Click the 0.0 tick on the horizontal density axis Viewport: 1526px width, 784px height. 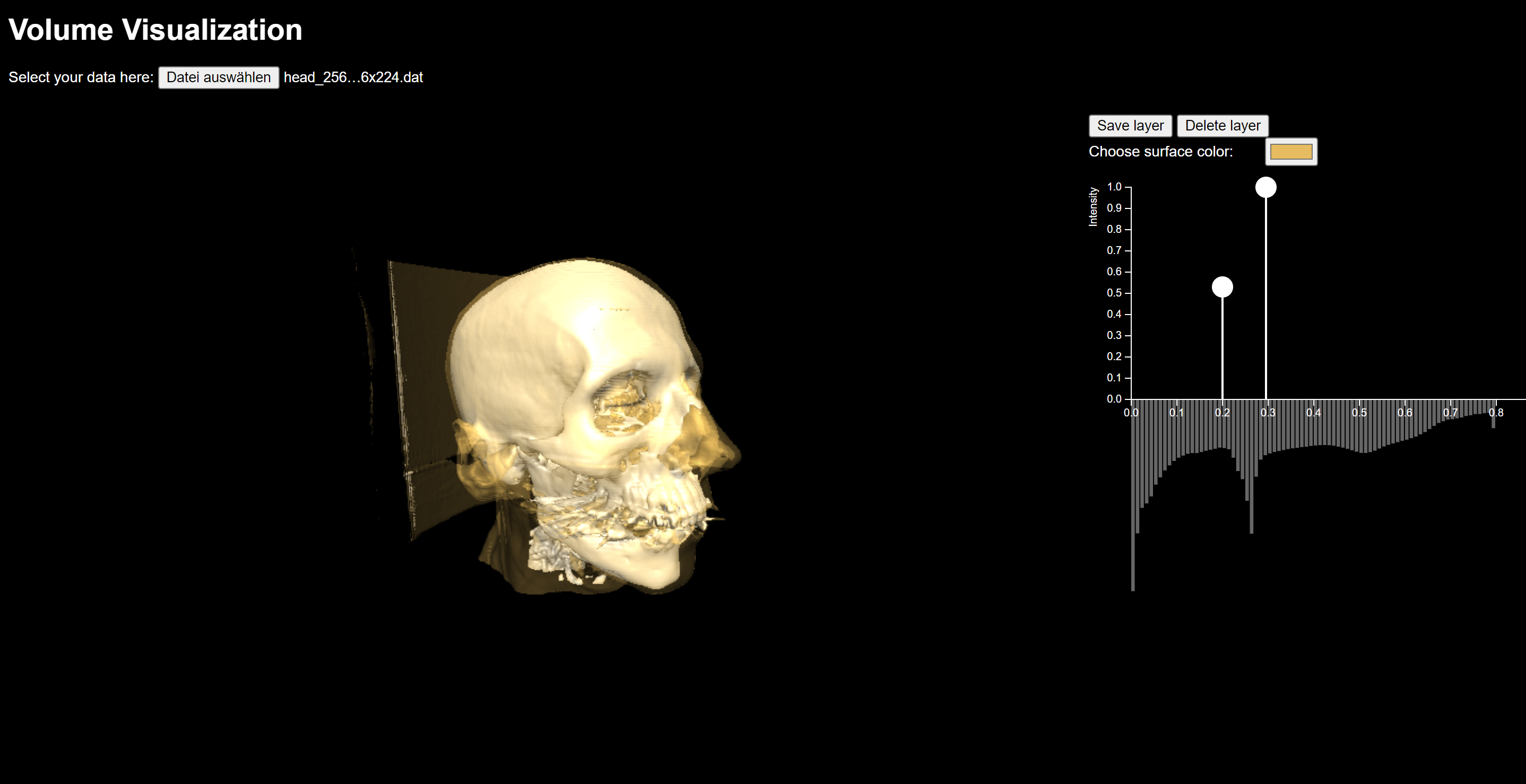click(1131, 413)
